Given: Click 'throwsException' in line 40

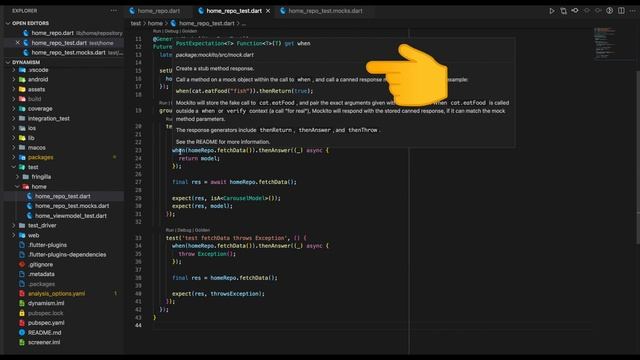Looking at the screenshot, I should click(235, 294).
